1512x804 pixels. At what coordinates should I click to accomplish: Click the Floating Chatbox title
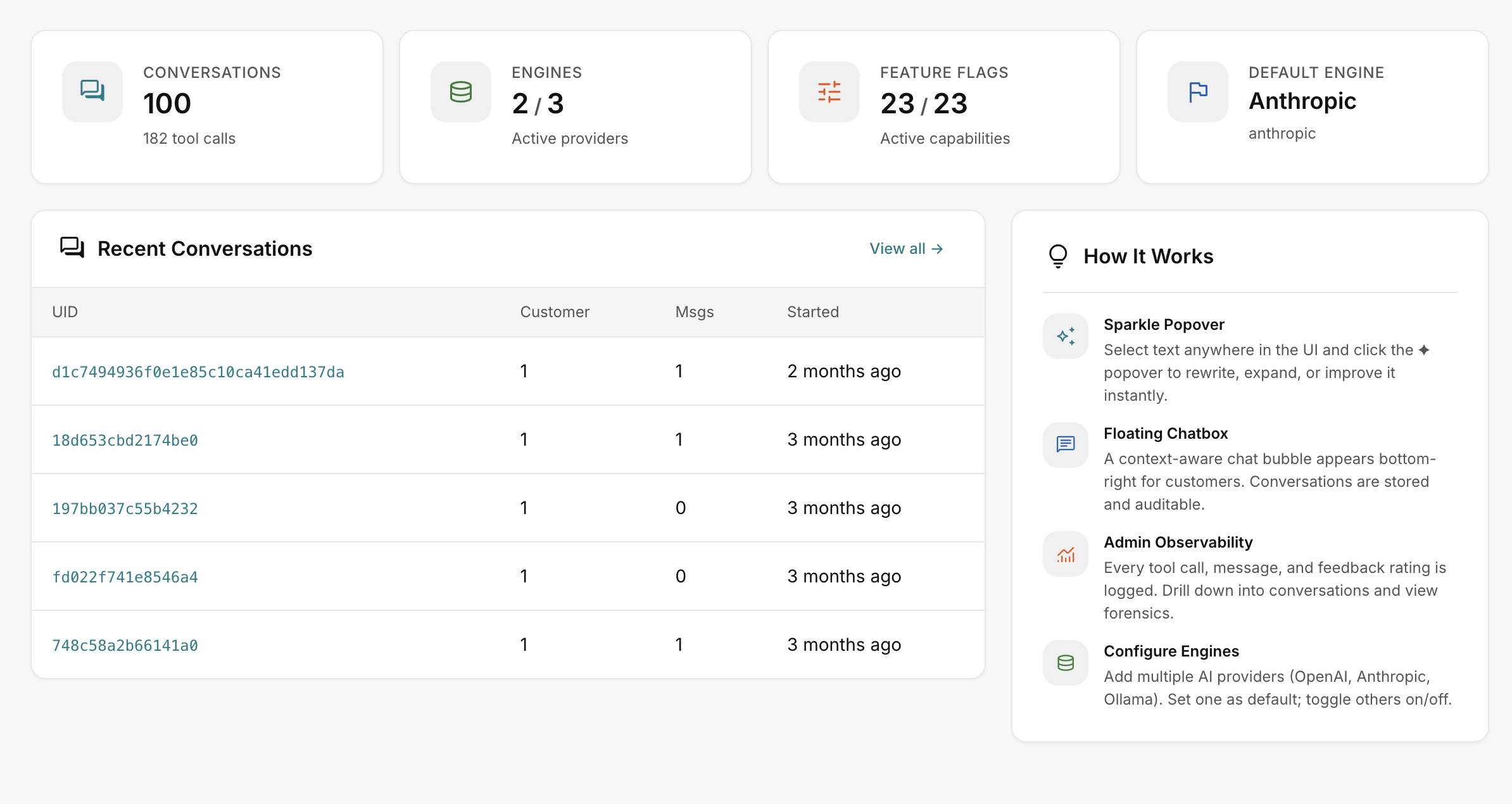[1166, 434]
